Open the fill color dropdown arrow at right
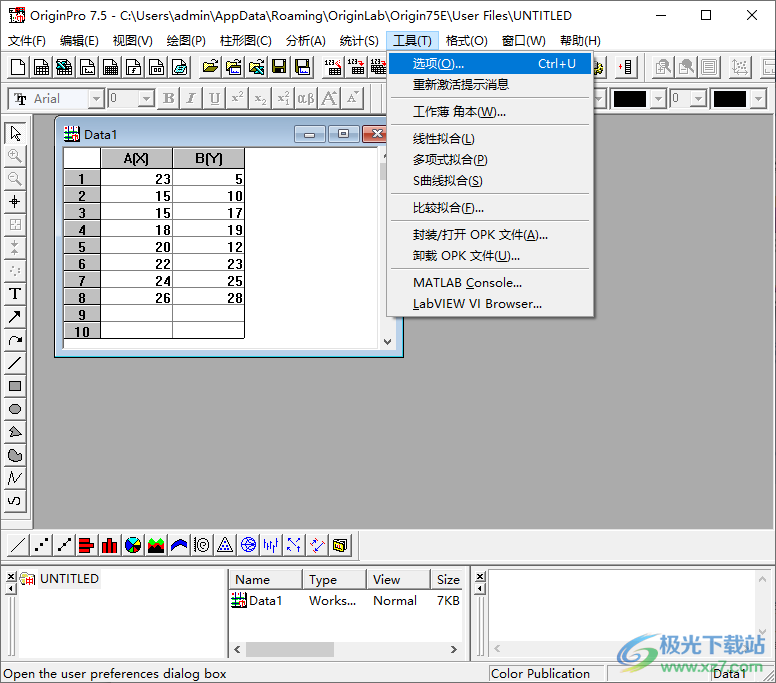This screenshot has width=776, height=683. [x=759, y=99]
